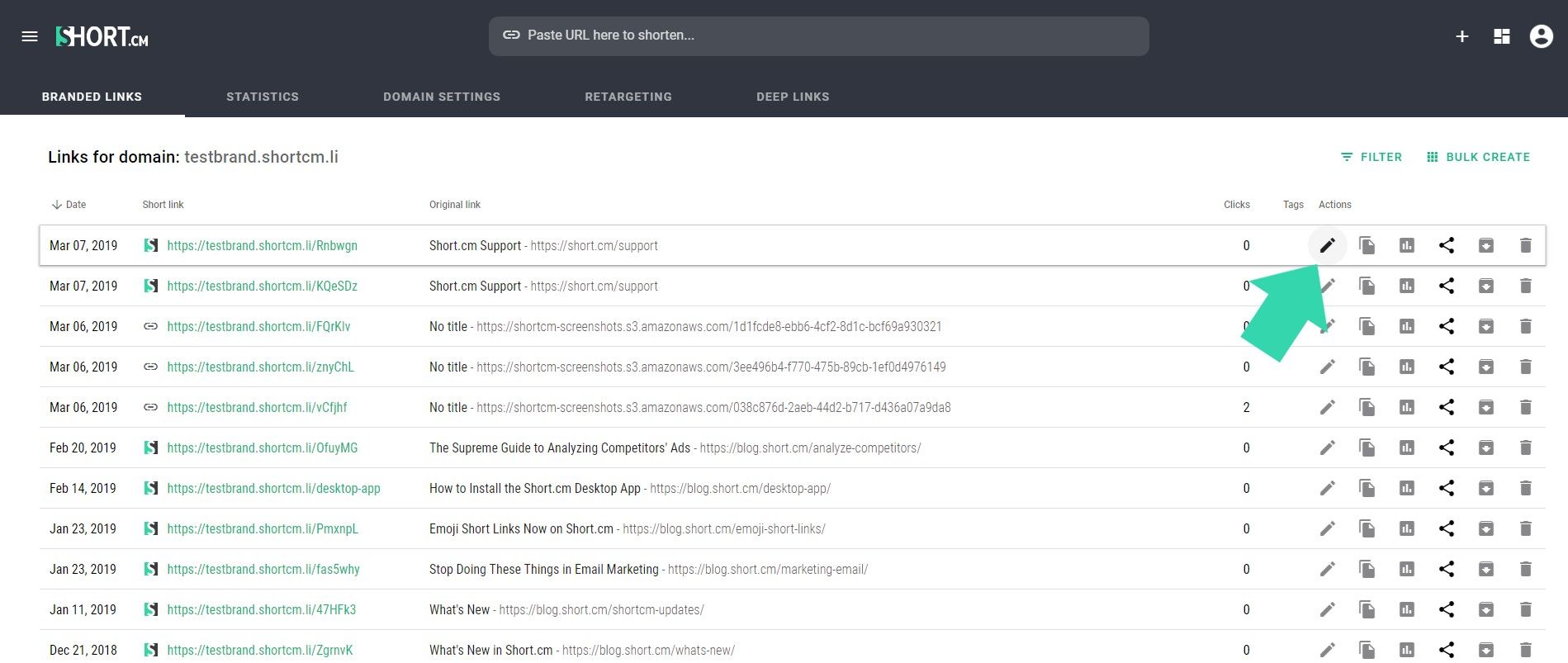Archive the PmxnpL short link

[1486, 528]
